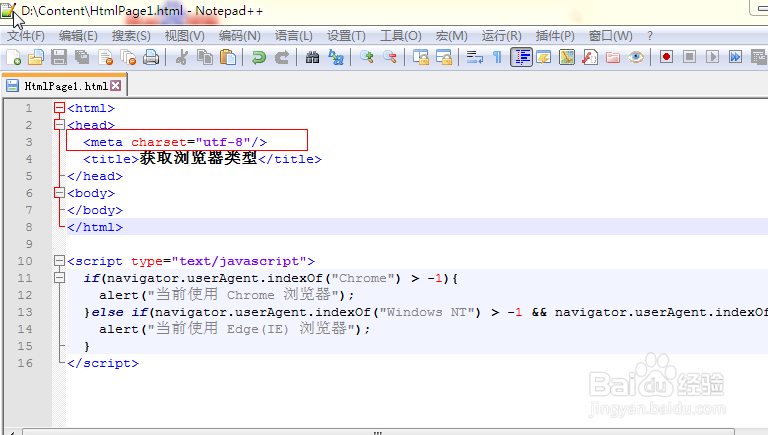Image resolution: width=768 pixels, height=435 pixels.
Task: Synchronize vertical scrolling toolbar icon
Action: 421,57
